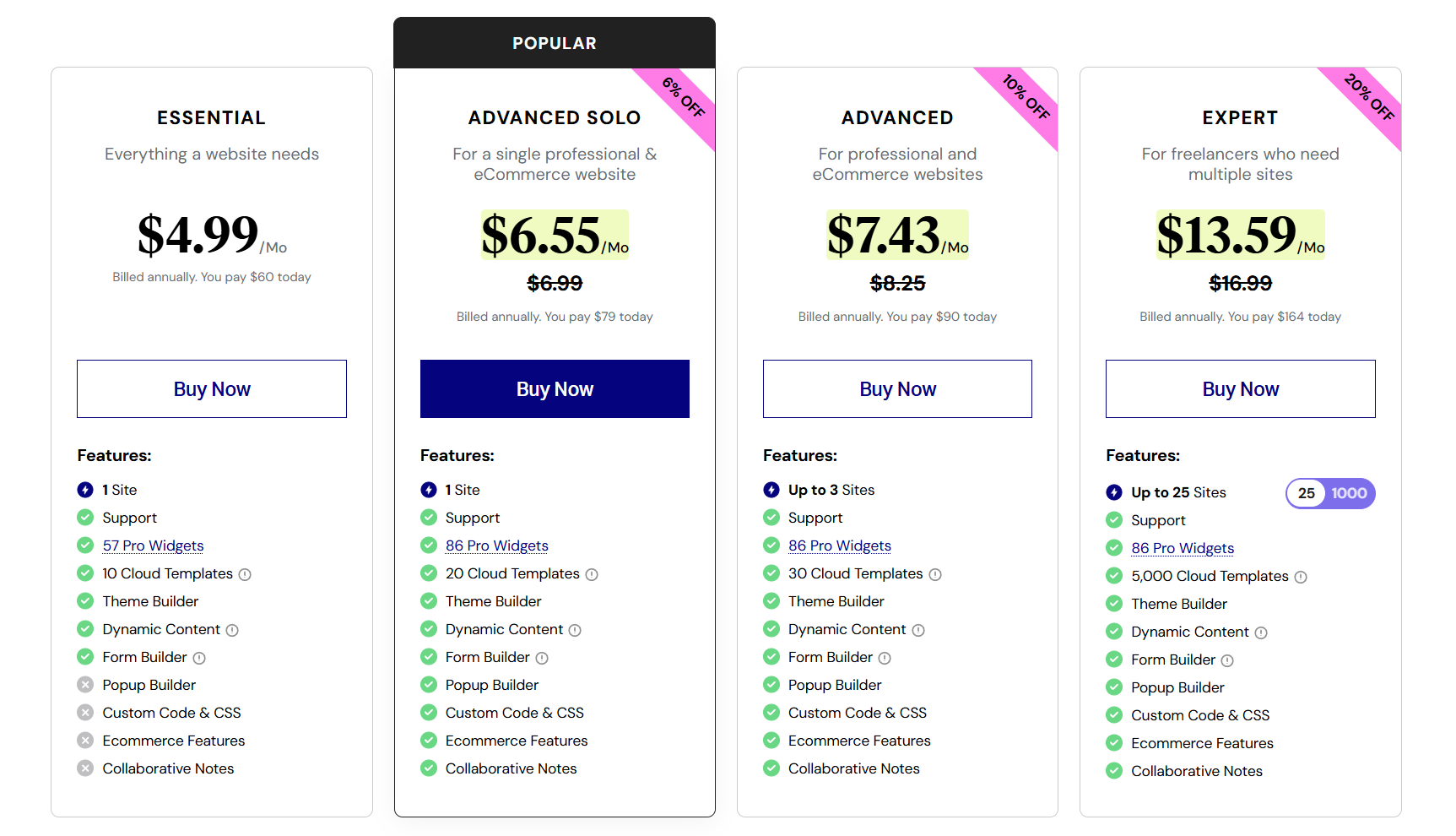Click Essential plan Form Builder info icon
The image size is (1456, 836).
tap(199, 658)
